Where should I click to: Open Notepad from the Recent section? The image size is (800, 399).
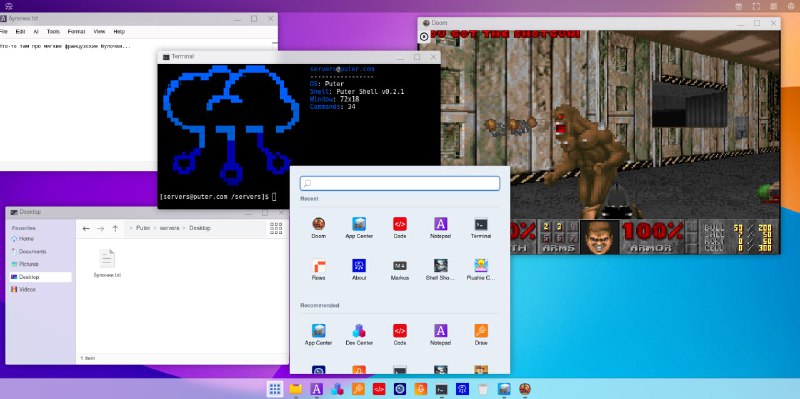440,228
